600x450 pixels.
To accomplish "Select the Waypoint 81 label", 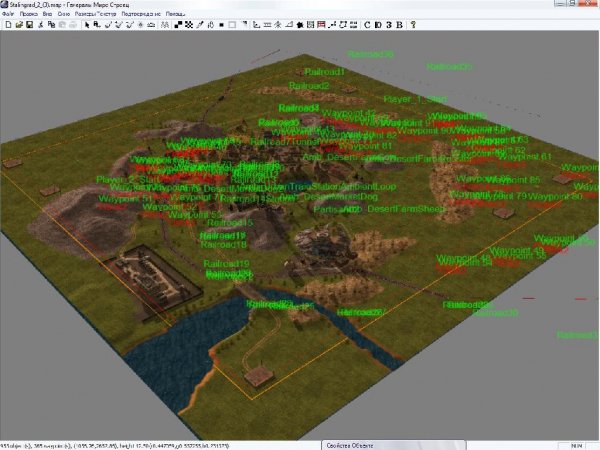I will (366, 146).
